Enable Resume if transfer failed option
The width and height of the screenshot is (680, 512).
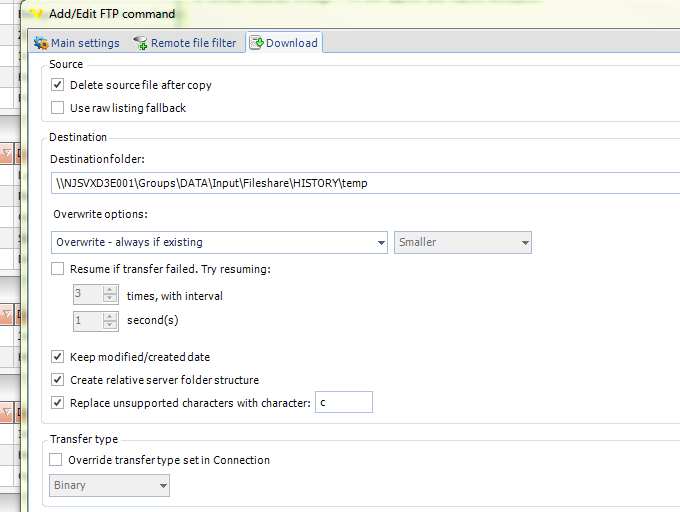click(58, 269)
